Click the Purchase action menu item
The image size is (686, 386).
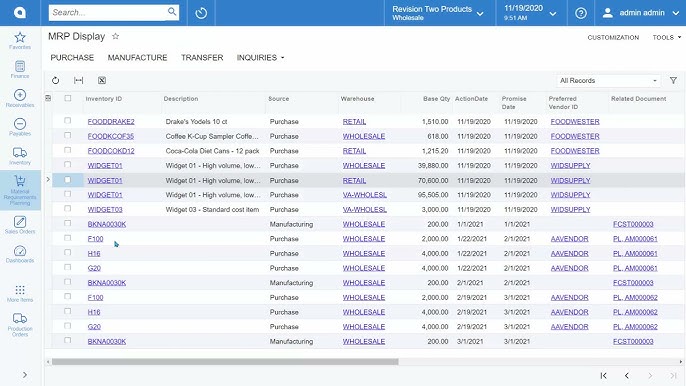(x=72, y=58)
